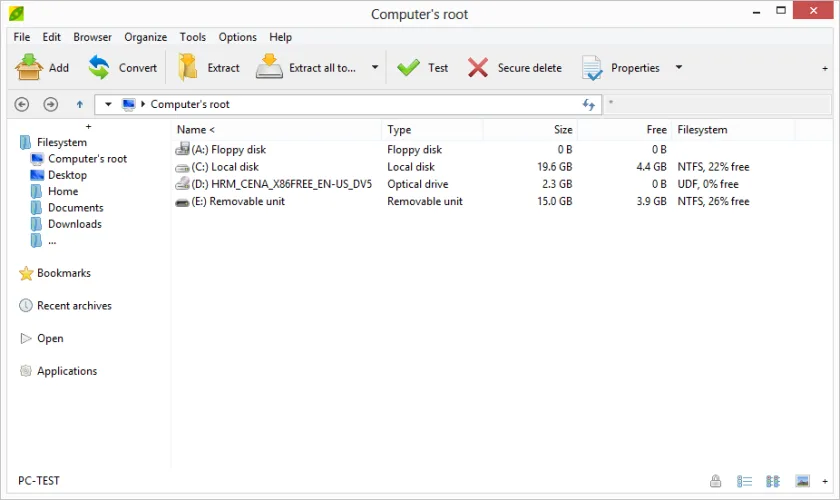Open the Organize menu

(146, 37)
